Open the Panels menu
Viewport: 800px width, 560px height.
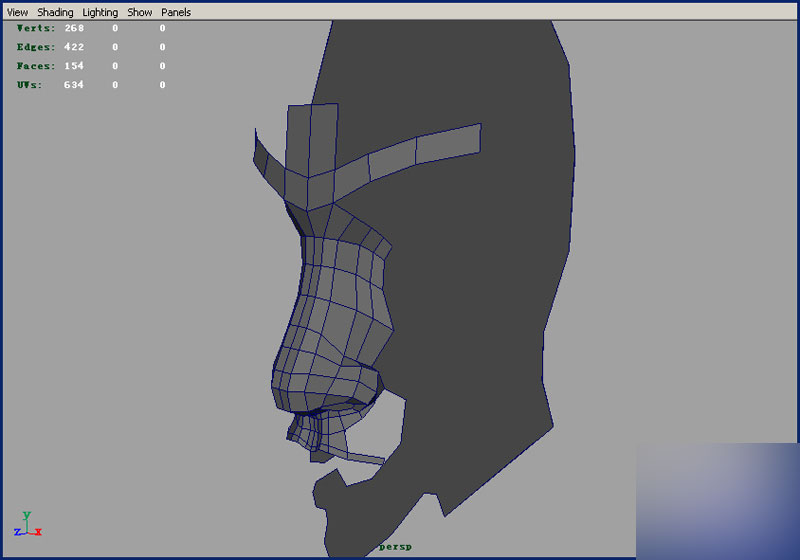[176, 12]
